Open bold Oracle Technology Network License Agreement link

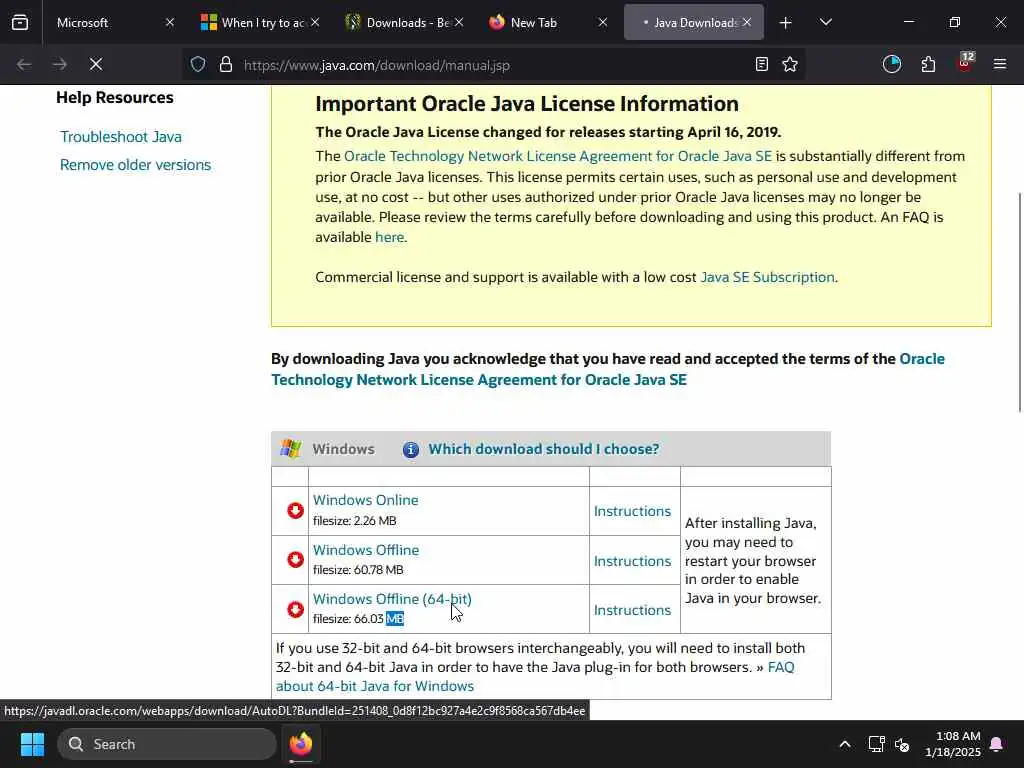pos(608,369)
